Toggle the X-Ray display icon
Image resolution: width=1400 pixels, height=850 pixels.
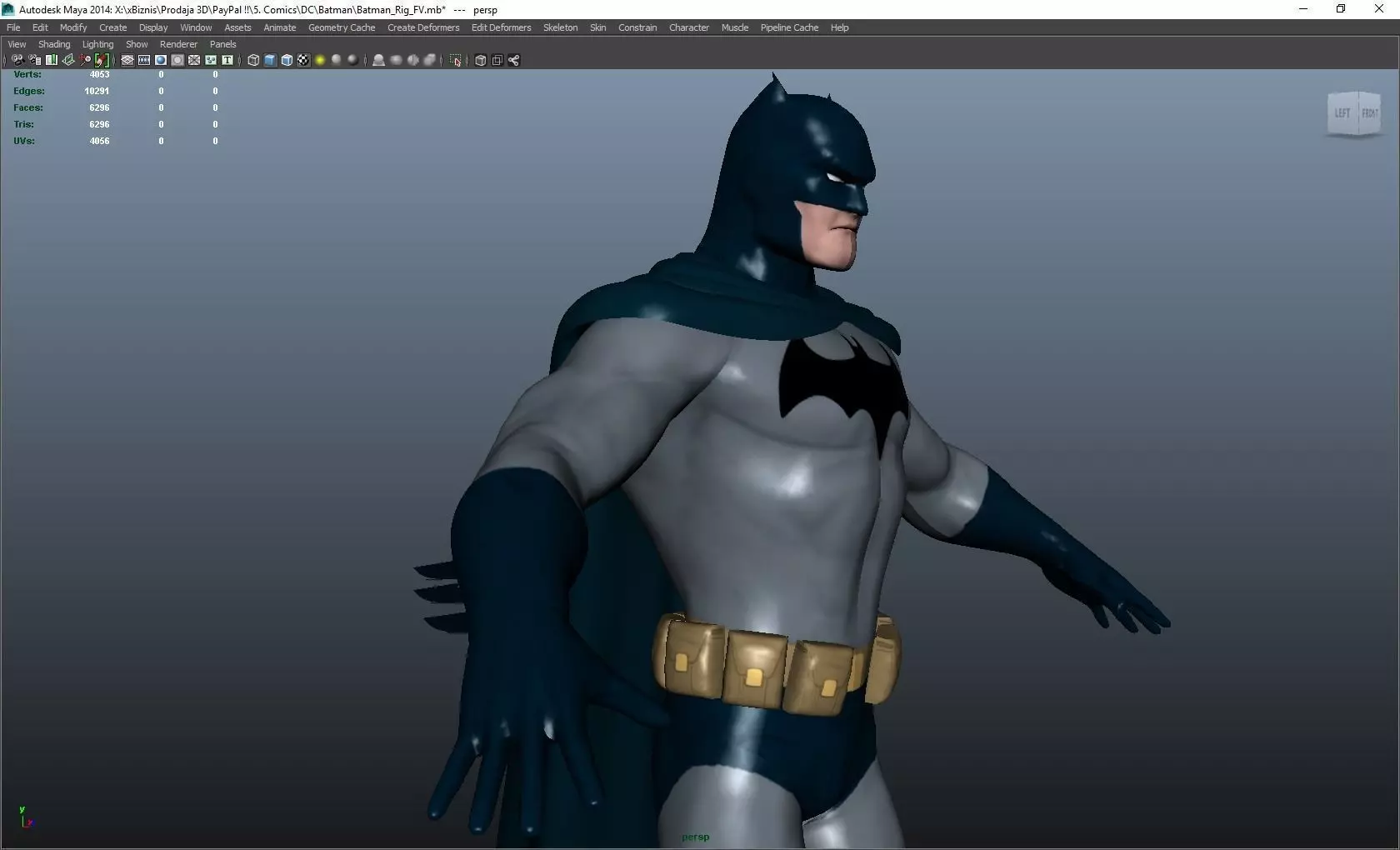tap(480, 60)
